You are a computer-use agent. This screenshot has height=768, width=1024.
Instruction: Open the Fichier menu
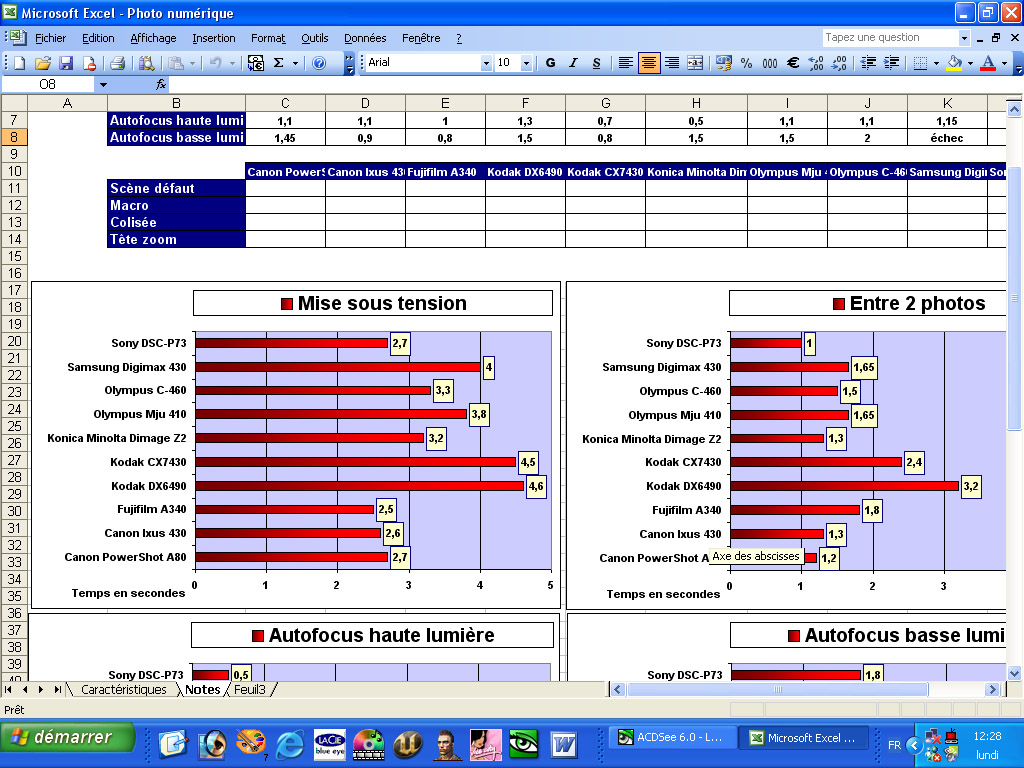[50, 39]
